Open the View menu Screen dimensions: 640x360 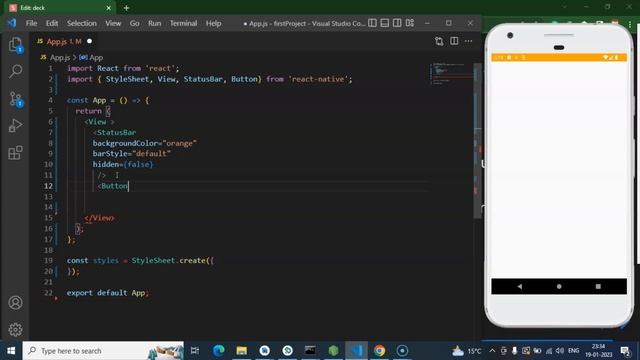pos(113,23)
